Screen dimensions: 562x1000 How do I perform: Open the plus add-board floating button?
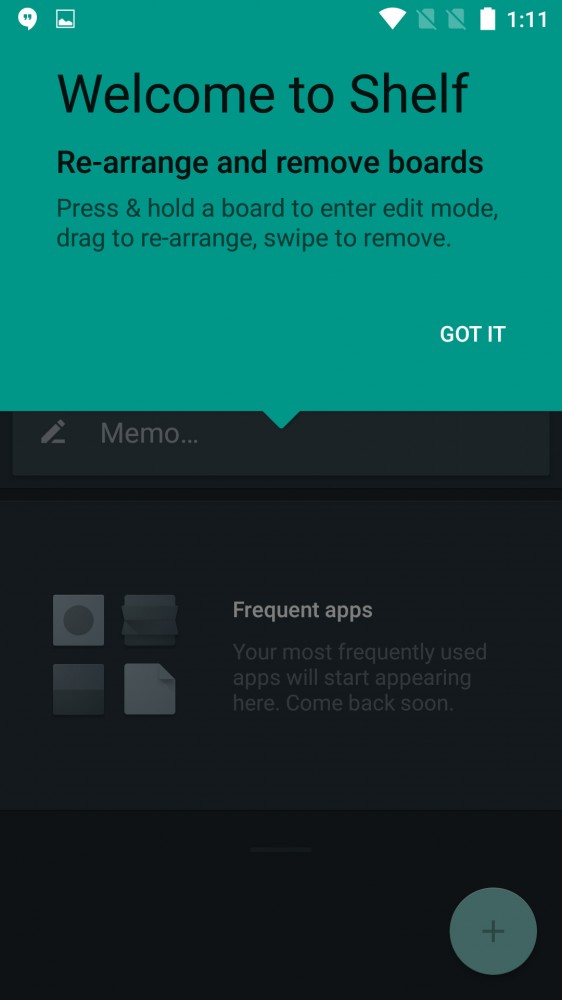point(493,931)
